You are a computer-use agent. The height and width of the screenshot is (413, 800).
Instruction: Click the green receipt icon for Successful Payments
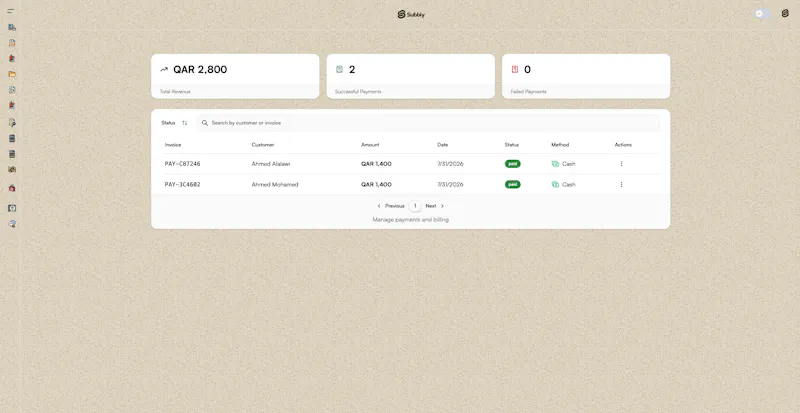click(x=339, y=69)
